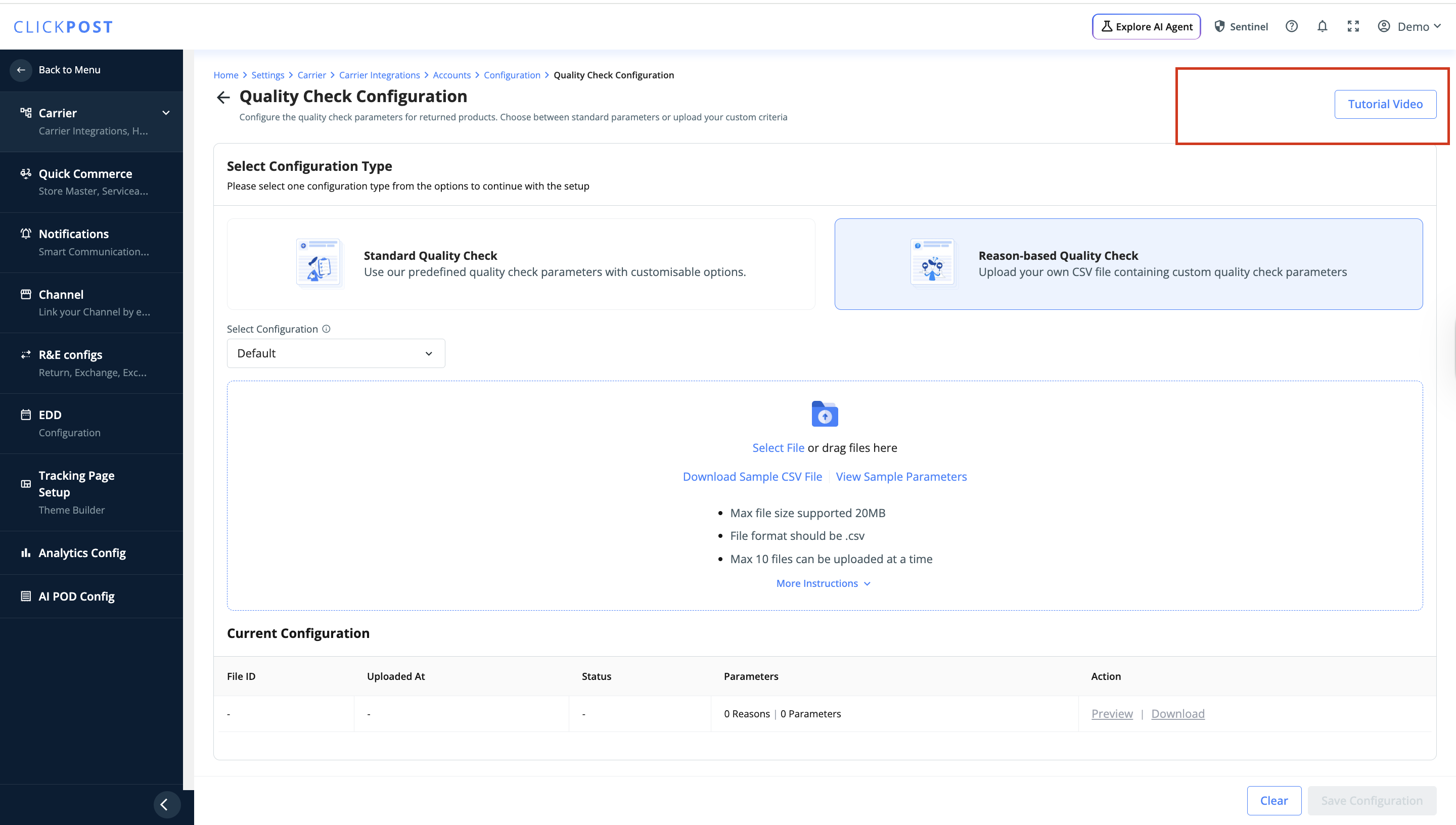Click Carrier Integrations breadcrumb link
Image resolution: width=1456 pixels, height=825 pixels.
(x=379, y=75)
